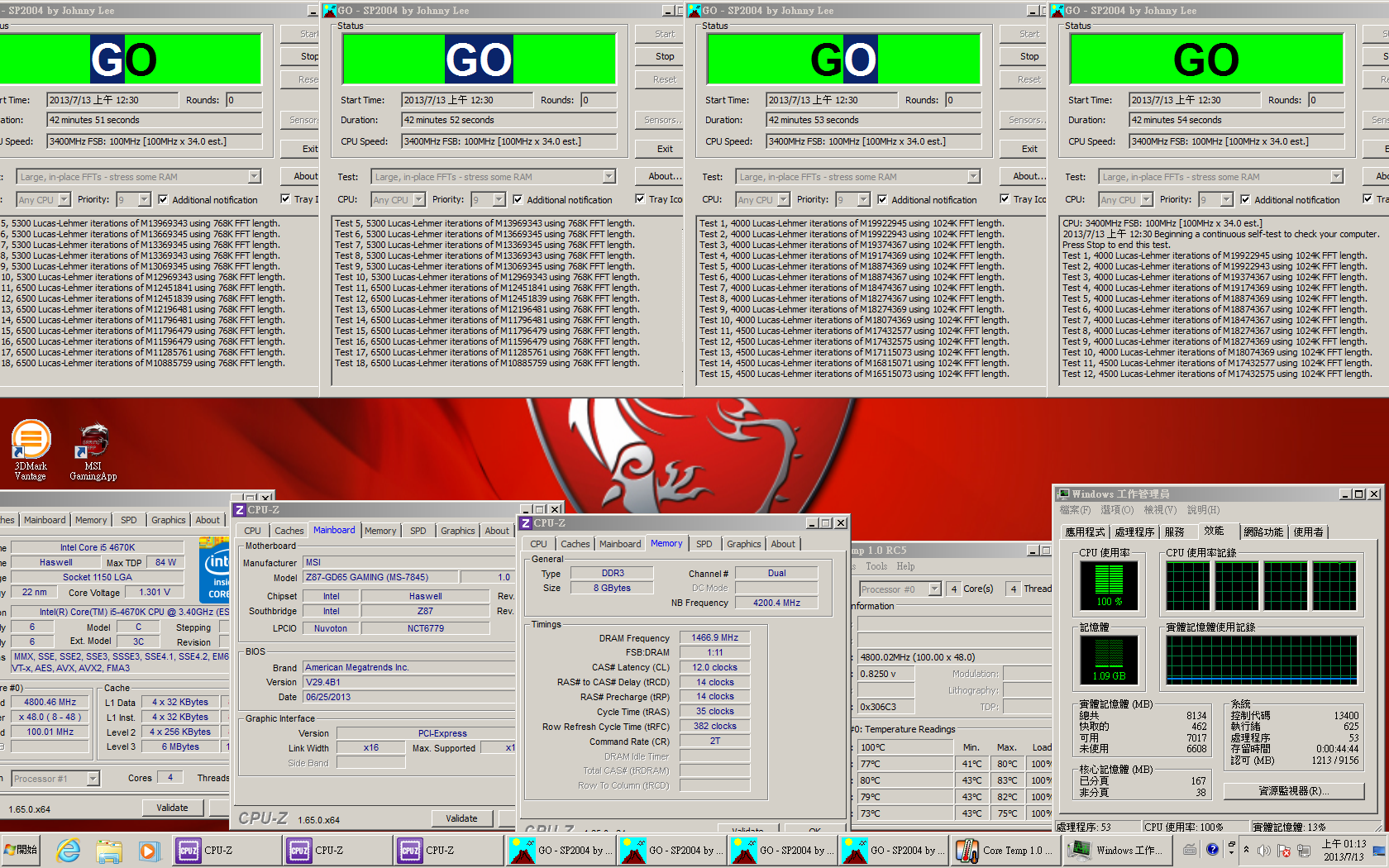Switch to Caches tab in CPU-Z Mainboard window

[289, 531]
